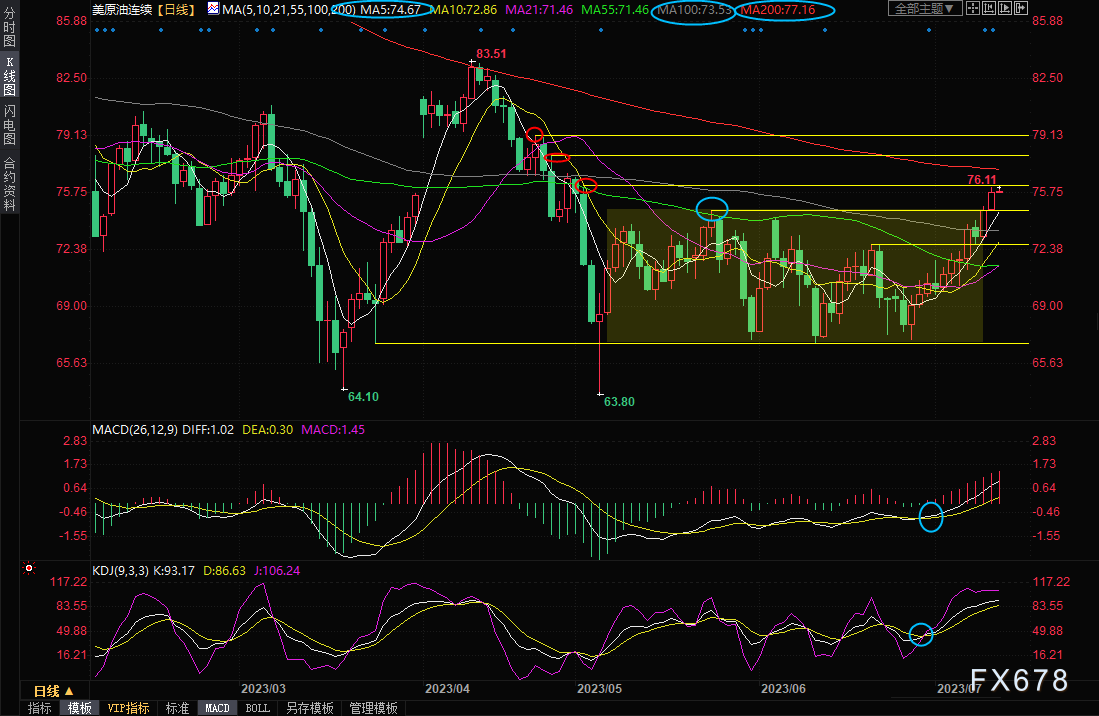1099x716 pixels.
Task: Click the 83.51 high price label
Action: [x=491, y=54]
